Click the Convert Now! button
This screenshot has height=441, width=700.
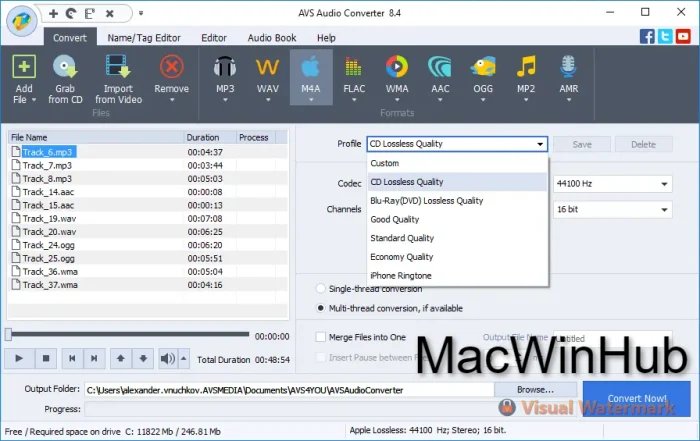(637, 399)
